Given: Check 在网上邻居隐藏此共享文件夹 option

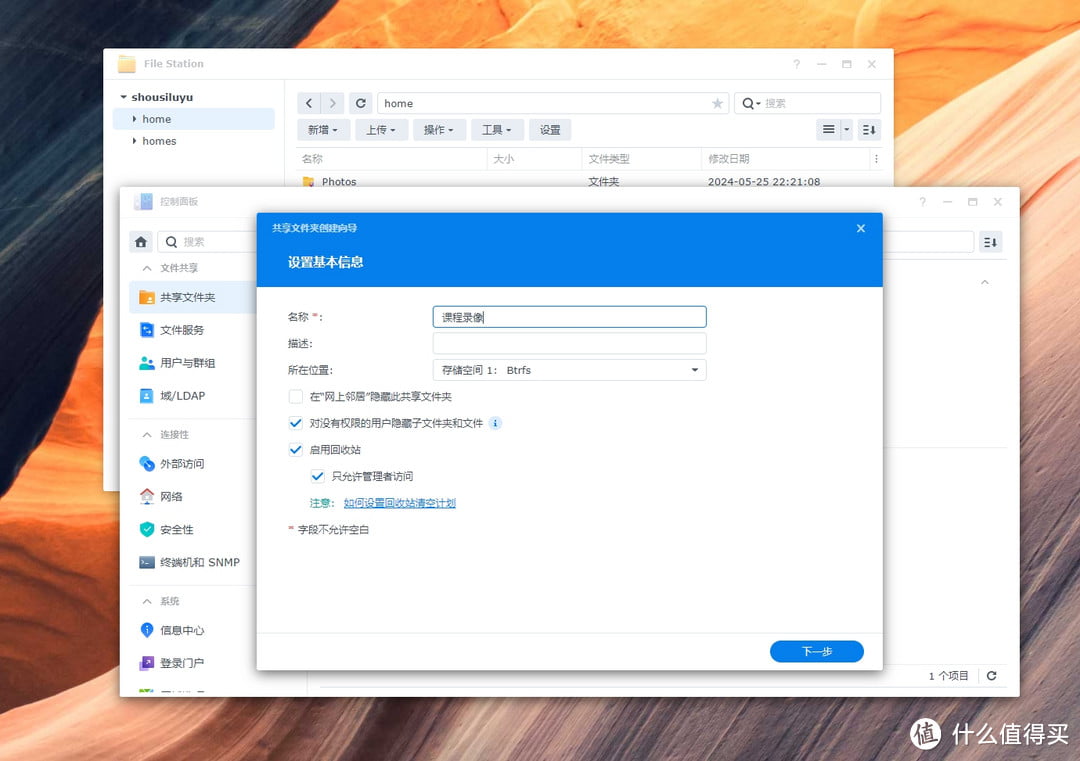Looking at the screenshot, I should (296, 396).
